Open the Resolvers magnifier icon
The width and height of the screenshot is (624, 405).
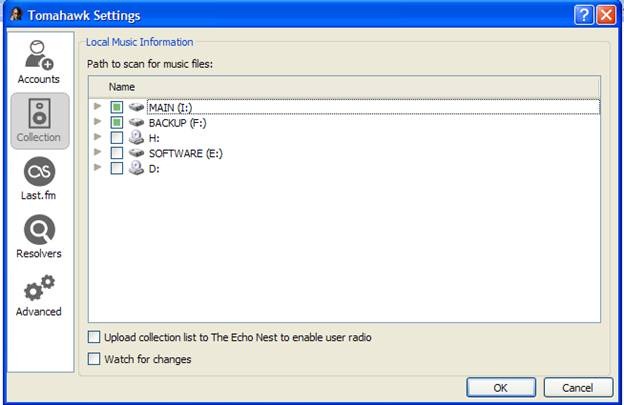[x=39, y=231]
